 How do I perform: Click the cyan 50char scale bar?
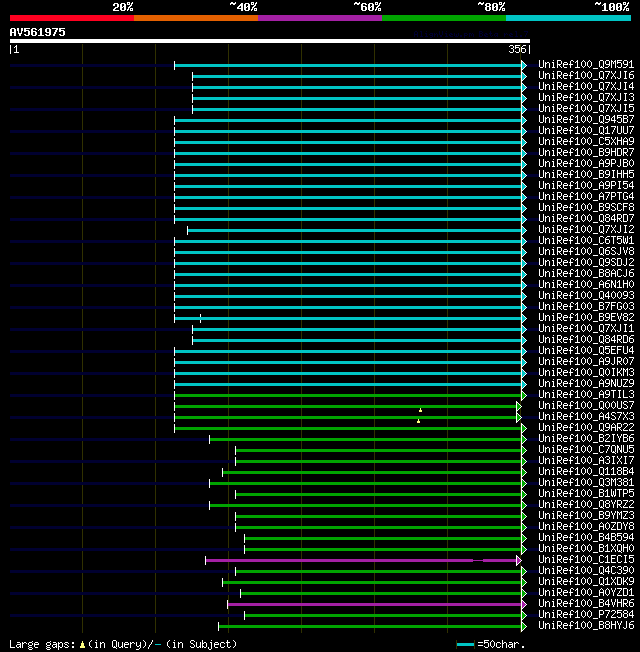pyautogui.click(x=465, y=645)
